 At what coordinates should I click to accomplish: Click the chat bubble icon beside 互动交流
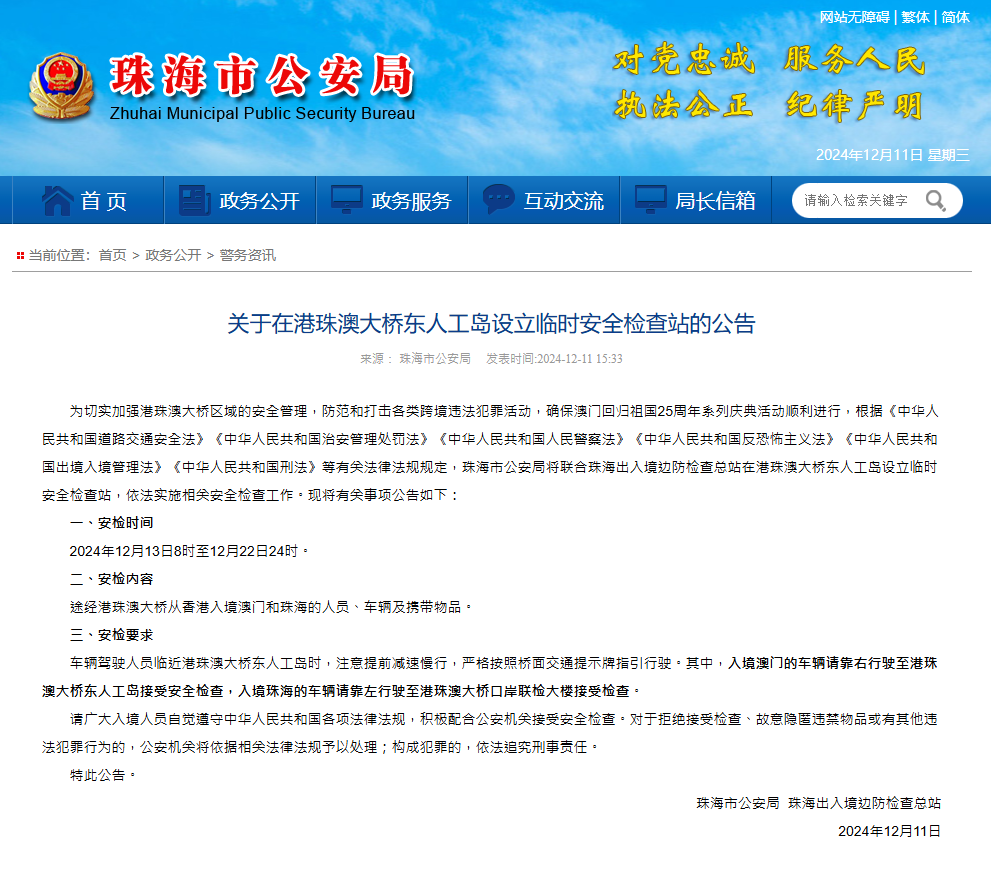498,200
